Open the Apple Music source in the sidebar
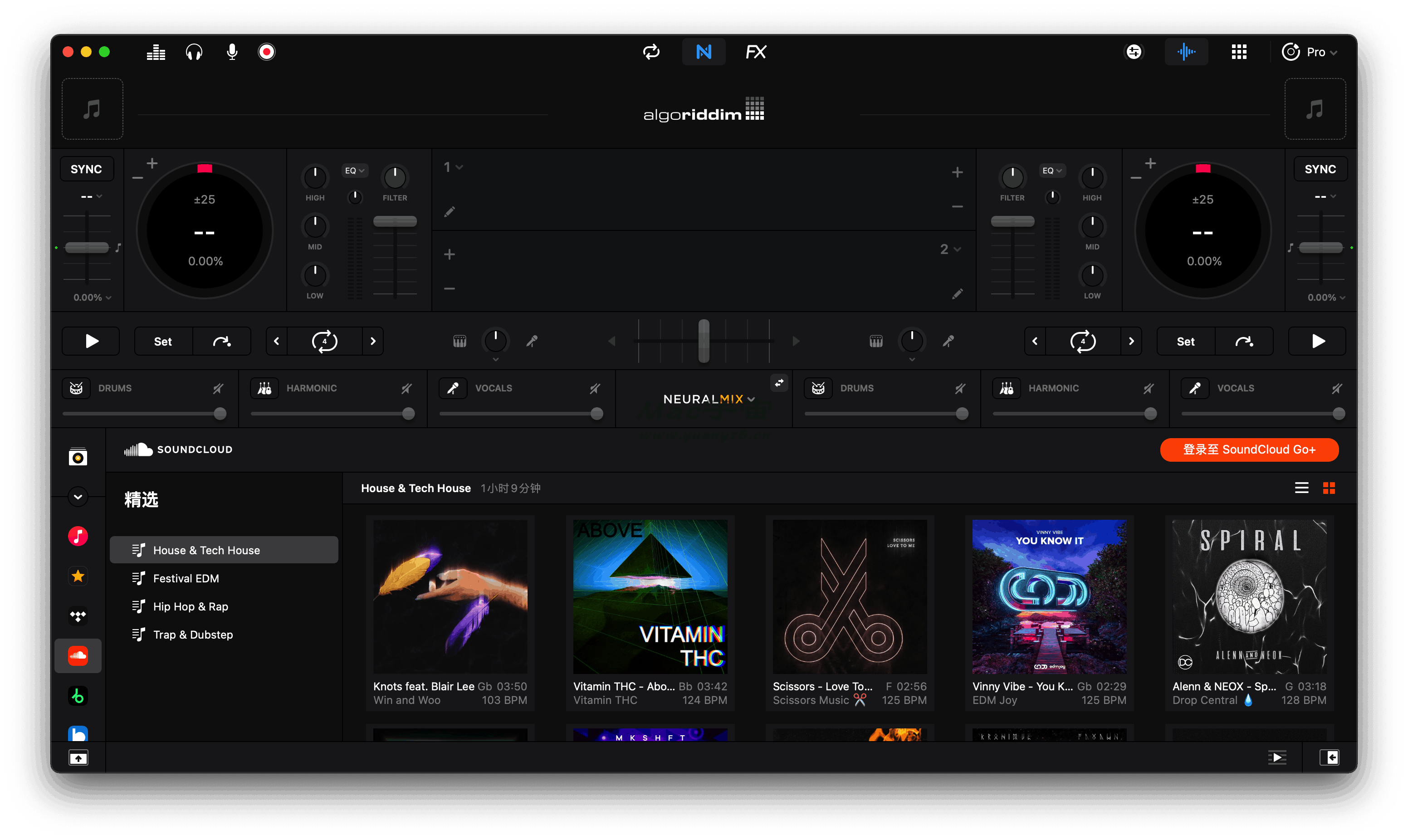Viewport: 1408px width, 840px height. [78, 536]
